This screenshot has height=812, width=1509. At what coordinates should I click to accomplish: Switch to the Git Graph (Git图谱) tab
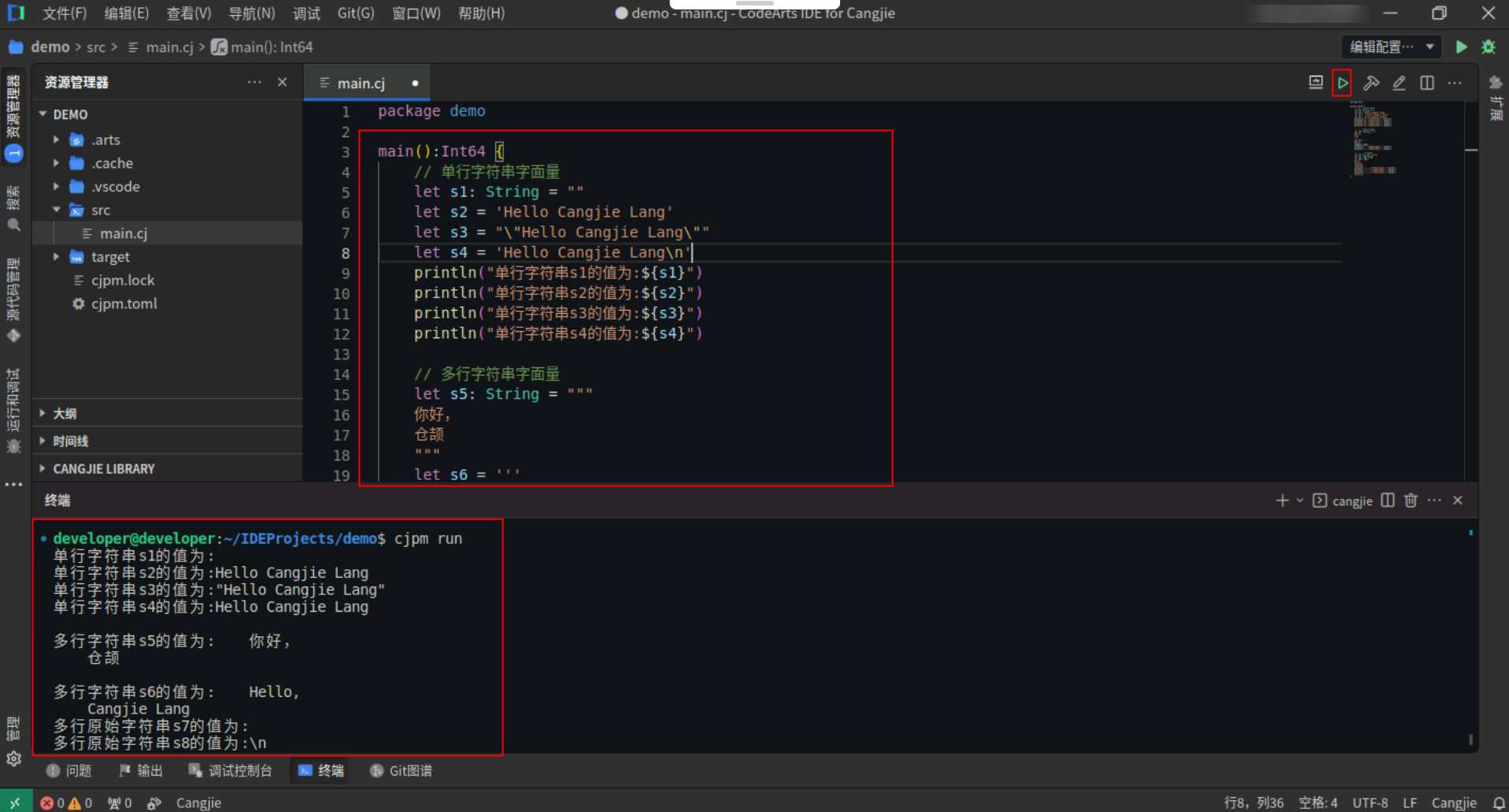[401, 770]
